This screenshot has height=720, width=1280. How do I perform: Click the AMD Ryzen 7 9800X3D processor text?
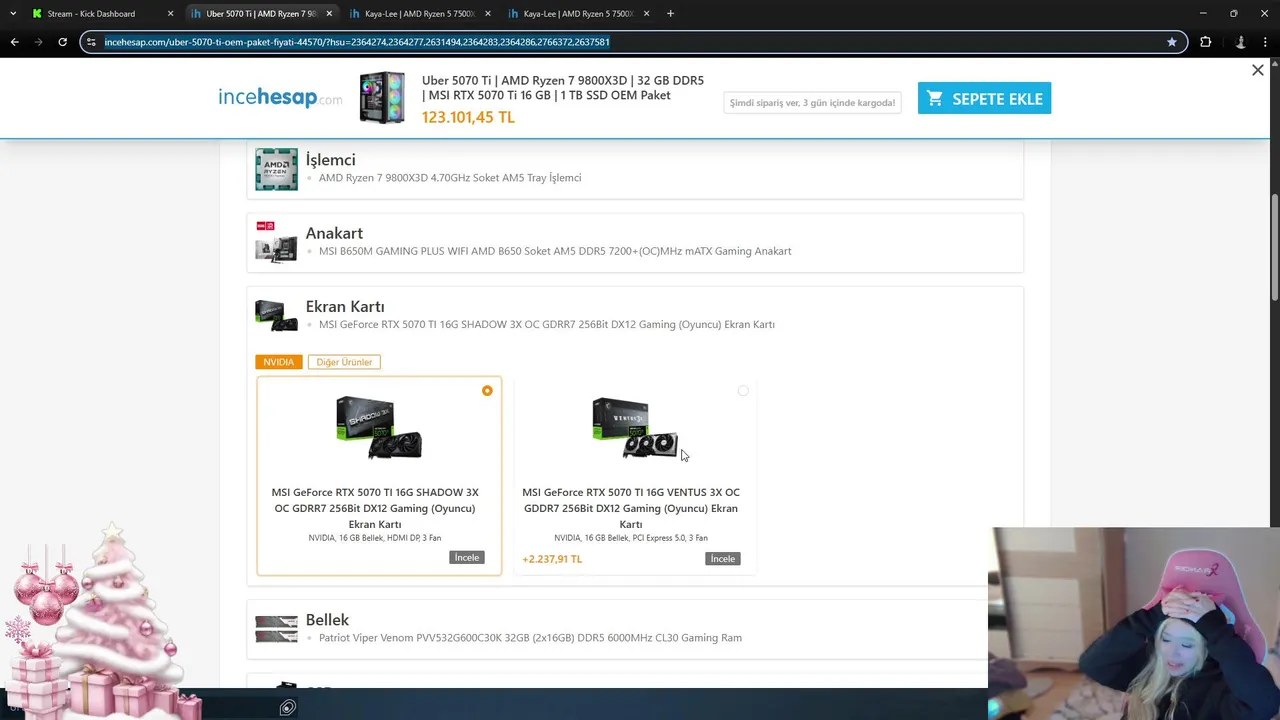point(450,178)
